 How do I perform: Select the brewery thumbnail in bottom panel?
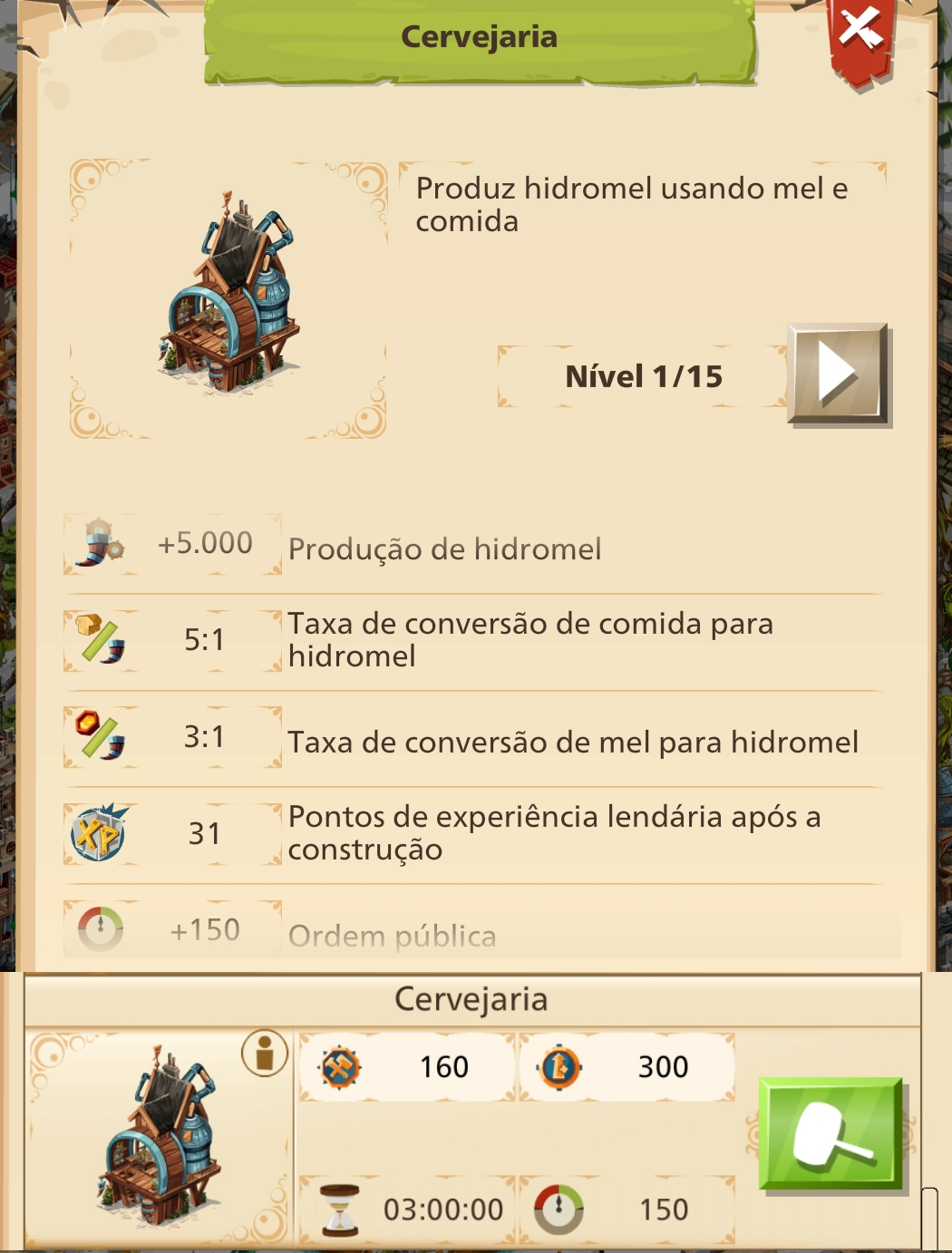click(160, 1137)
